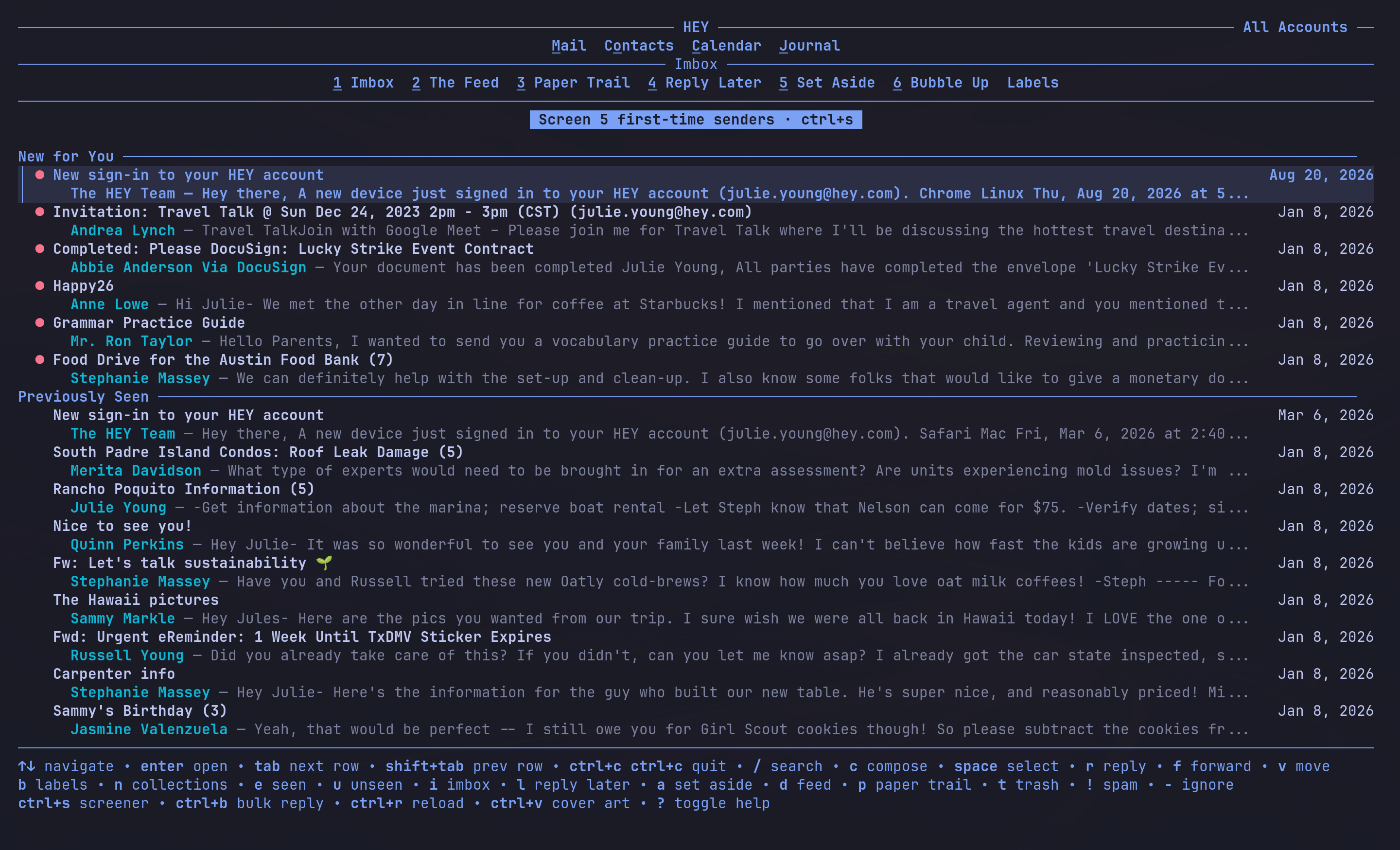Click the ctrl+b bulk reply hint
This screenshot has width=1400, height=850.
pos(249,803)
